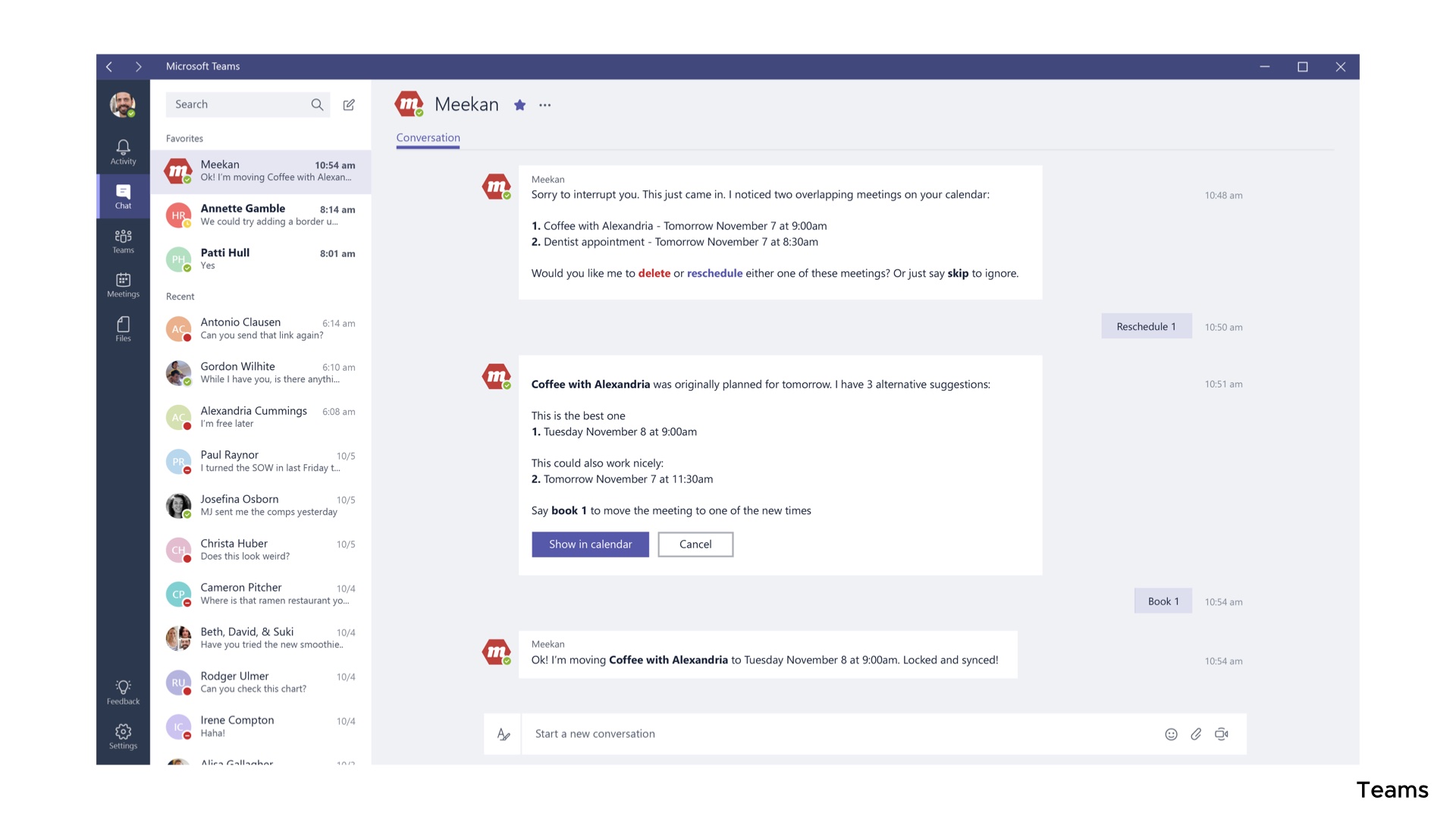Open the Beth, David, & Suki chat
1456x819 pixels.
click(x=261, y=639)
